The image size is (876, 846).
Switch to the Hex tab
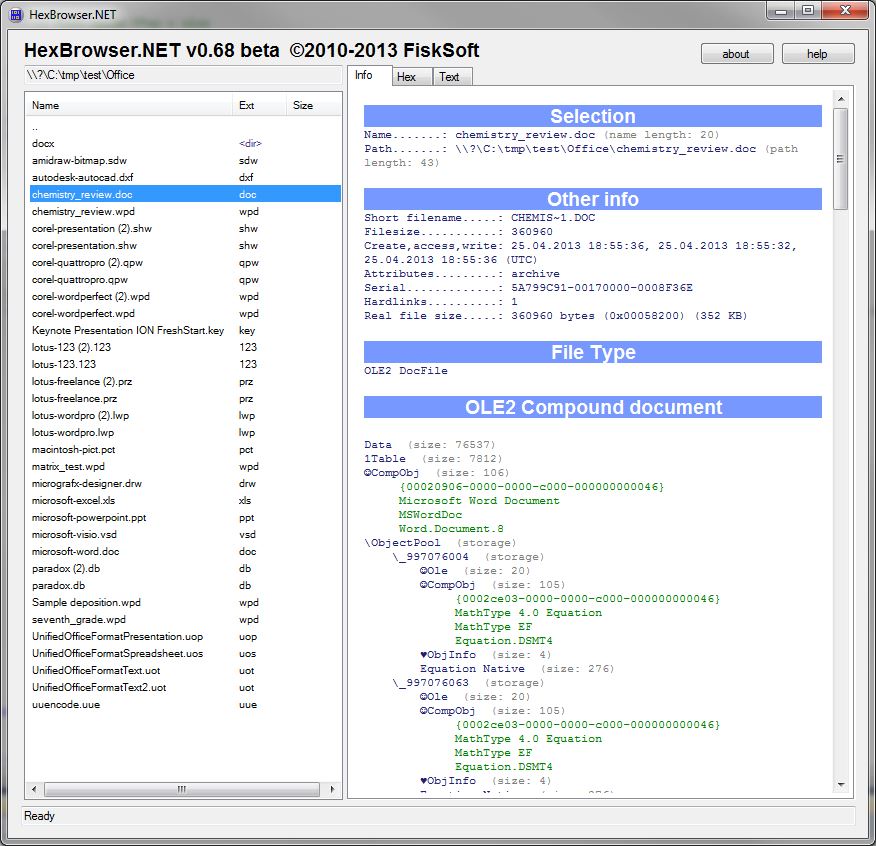pyautogui.click(x=412, y=77)
